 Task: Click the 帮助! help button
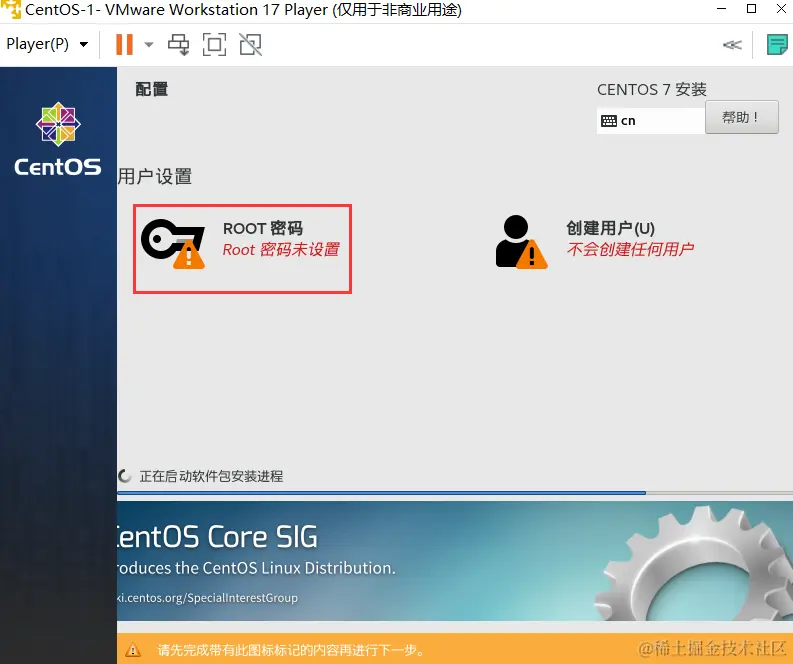click(x=741, y=117)
